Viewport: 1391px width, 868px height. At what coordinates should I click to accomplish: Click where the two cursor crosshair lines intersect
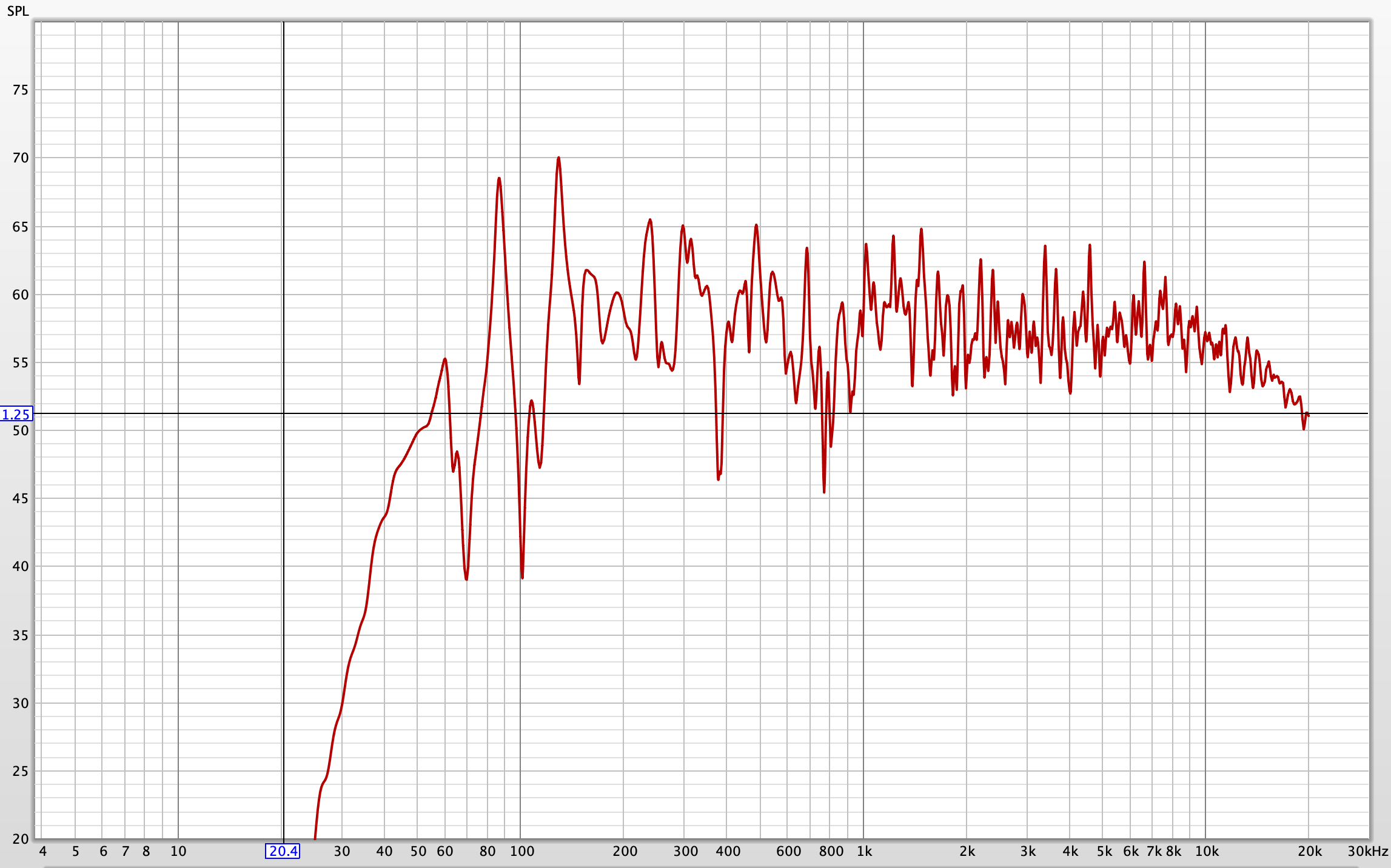click(284, 414)
